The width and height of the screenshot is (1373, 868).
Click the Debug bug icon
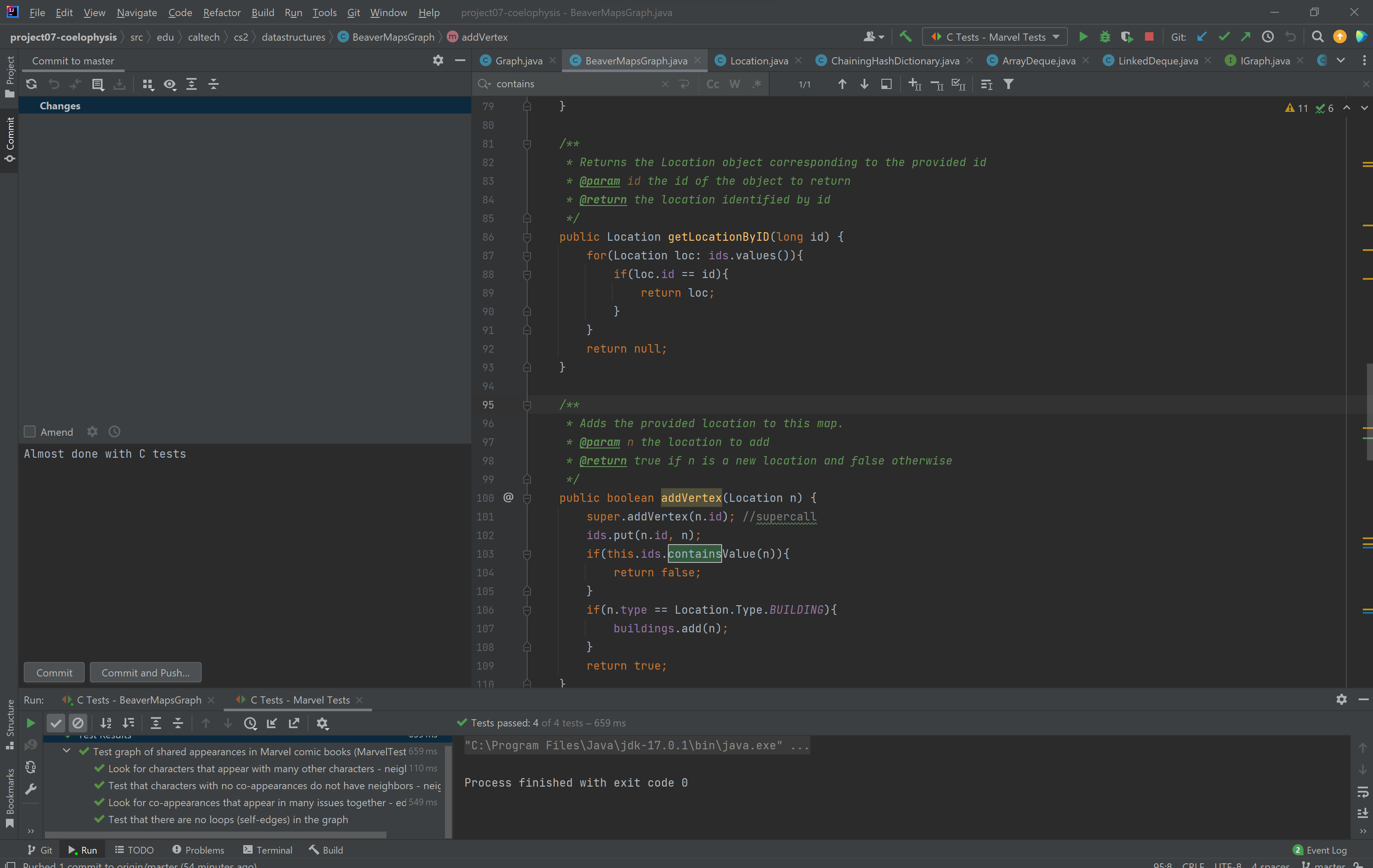[1105, 37]
